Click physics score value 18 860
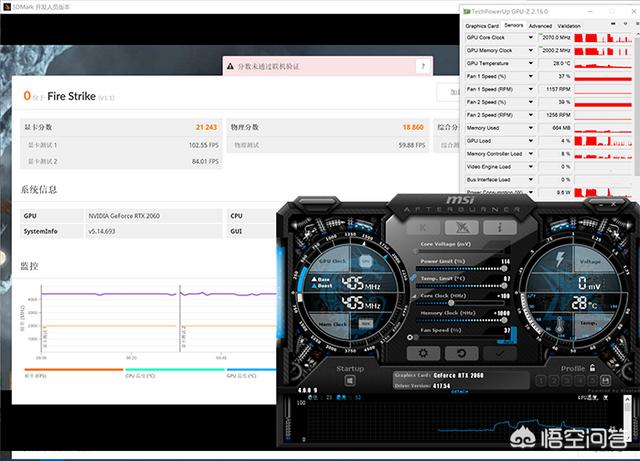 pos(413,127)
